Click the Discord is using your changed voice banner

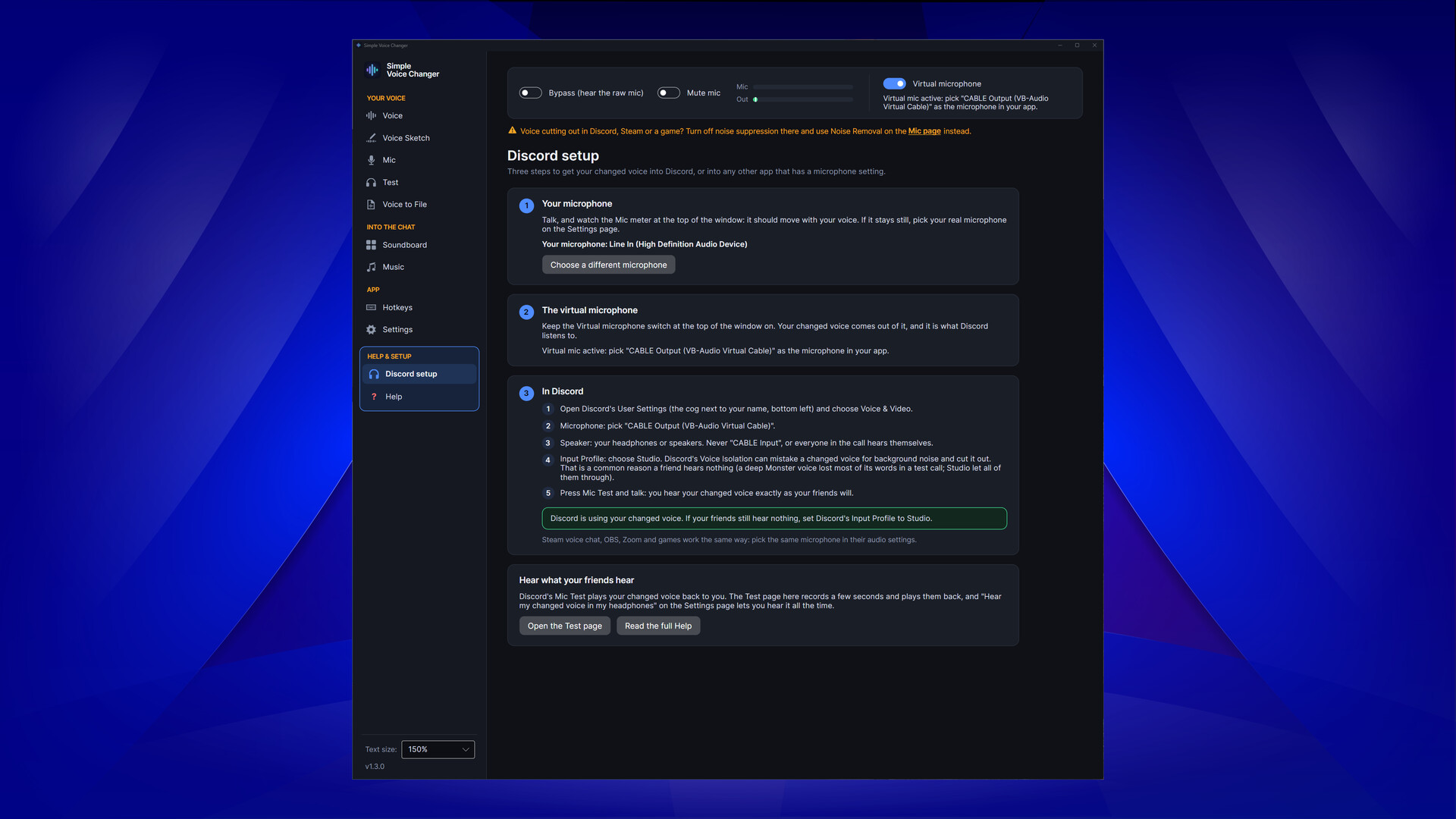click(x=774, y=519)
